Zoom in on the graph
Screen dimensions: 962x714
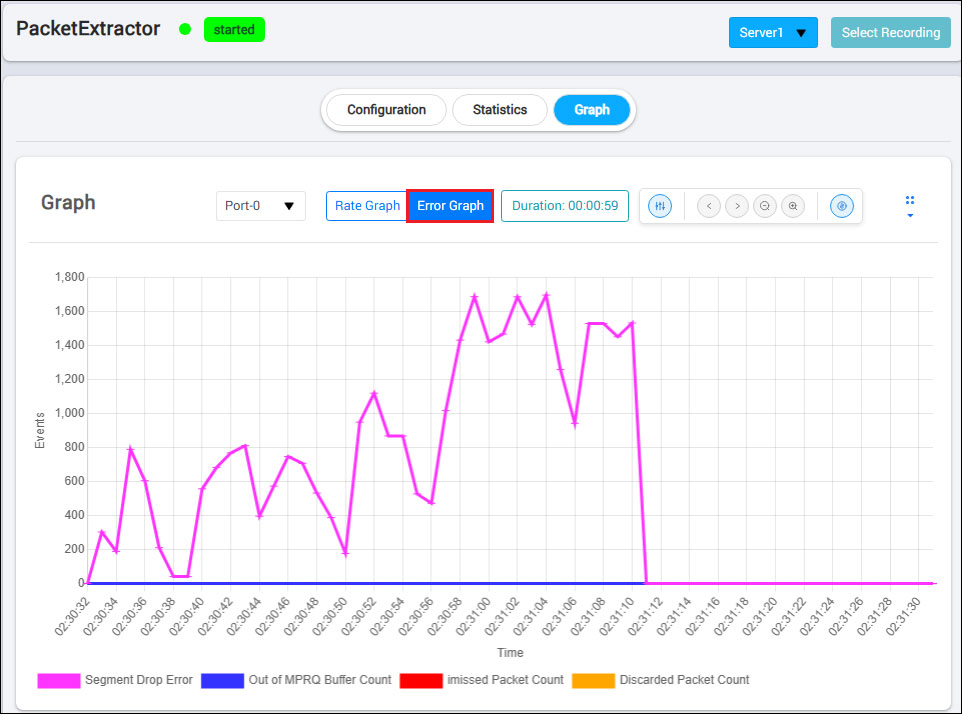(x=793, y=206)
